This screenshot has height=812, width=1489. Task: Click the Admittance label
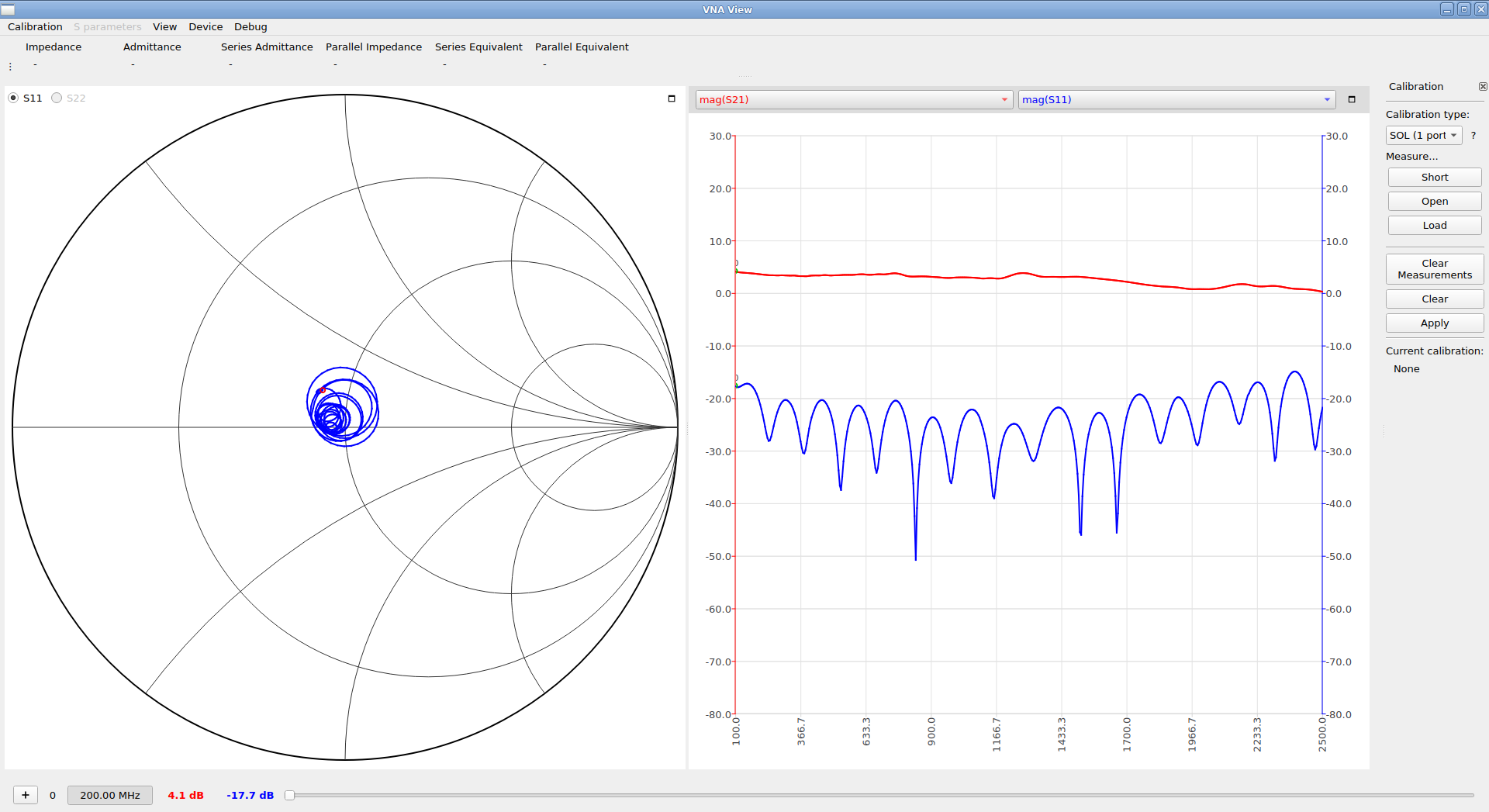coord(152,47)
